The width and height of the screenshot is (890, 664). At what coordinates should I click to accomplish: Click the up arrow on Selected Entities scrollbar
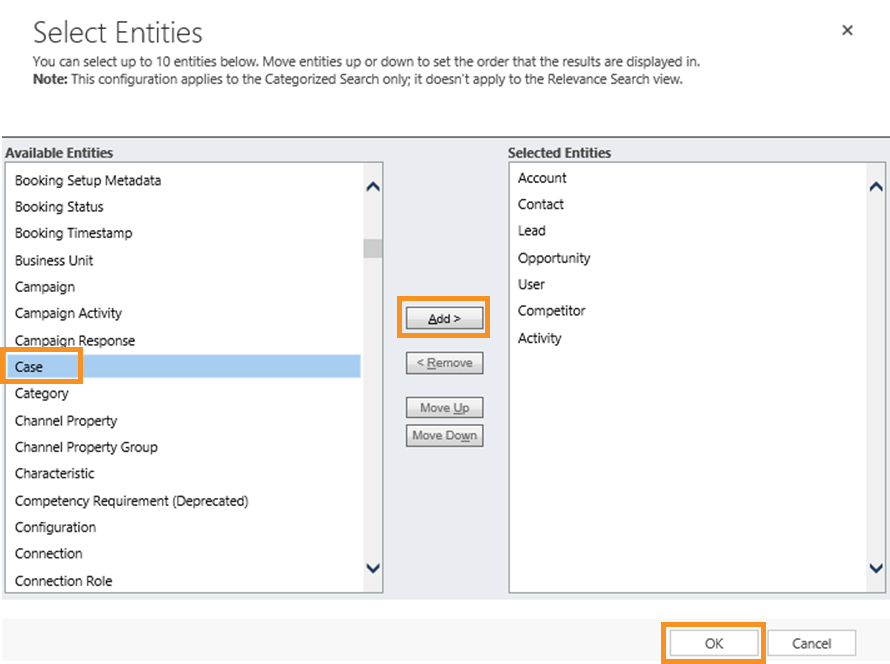877,185
